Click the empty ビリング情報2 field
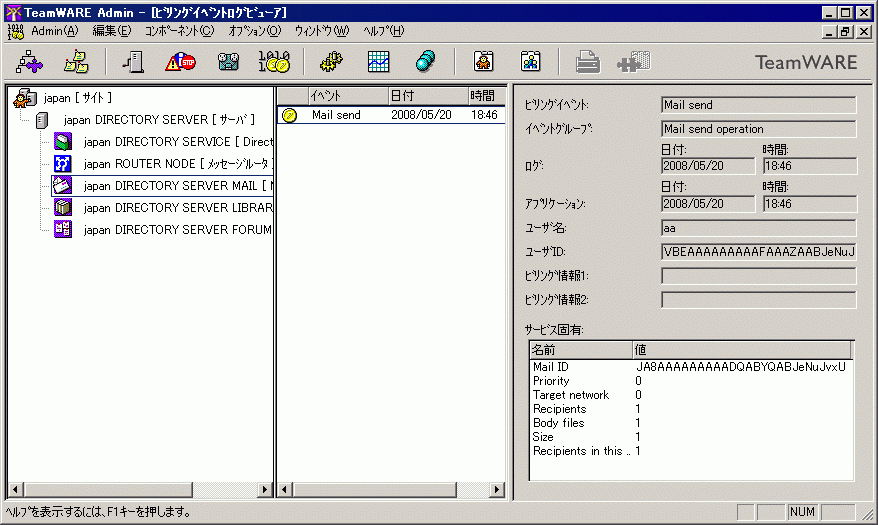This screenshot has width=878, height=525. point(759,300)
